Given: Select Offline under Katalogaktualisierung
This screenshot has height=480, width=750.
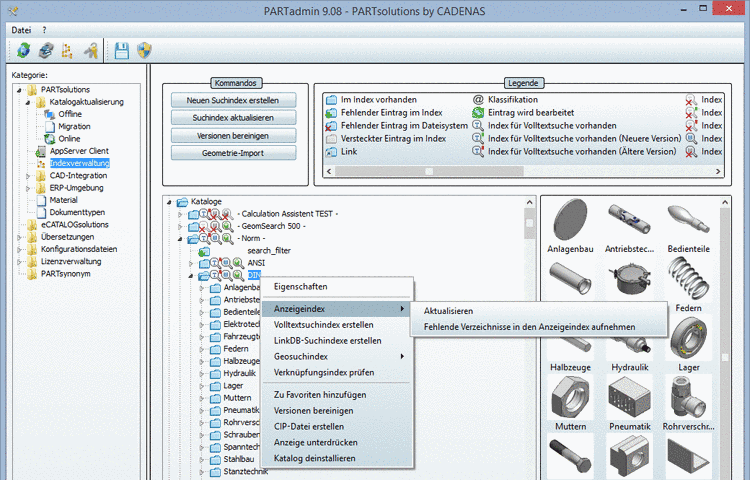Looking at the screenshot, I should click(x=70, y=114).
